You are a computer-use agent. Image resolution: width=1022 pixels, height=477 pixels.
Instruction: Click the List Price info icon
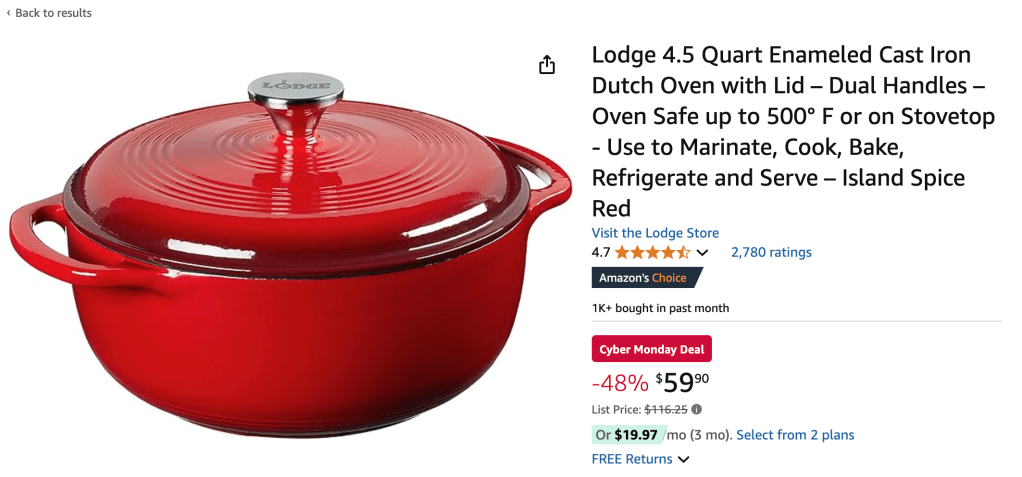tap(697, 410)
